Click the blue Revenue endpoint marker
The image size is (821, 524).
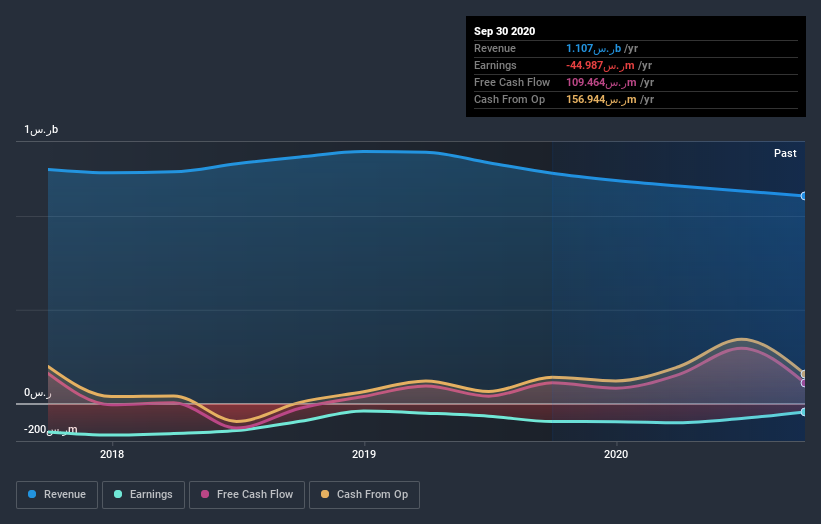click(x=803, y=196)
